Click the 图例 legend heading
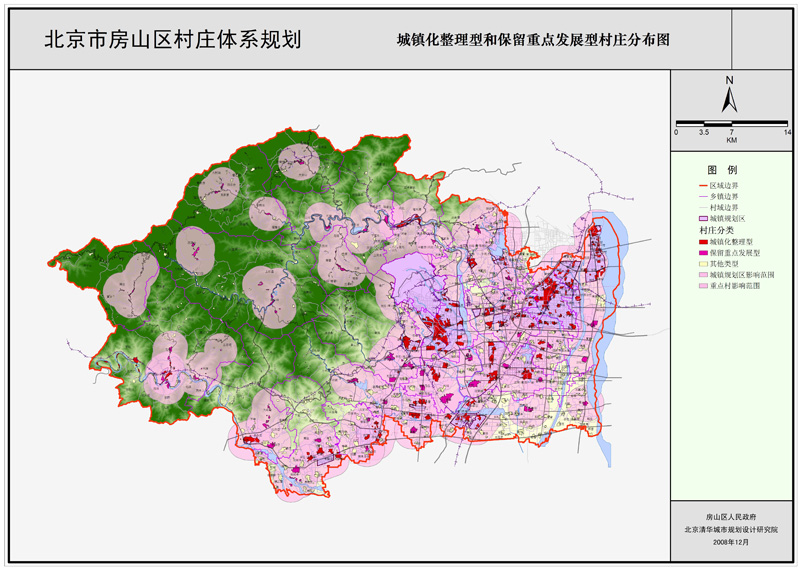This screenshot has width=800, height=569. click(722, 171)
